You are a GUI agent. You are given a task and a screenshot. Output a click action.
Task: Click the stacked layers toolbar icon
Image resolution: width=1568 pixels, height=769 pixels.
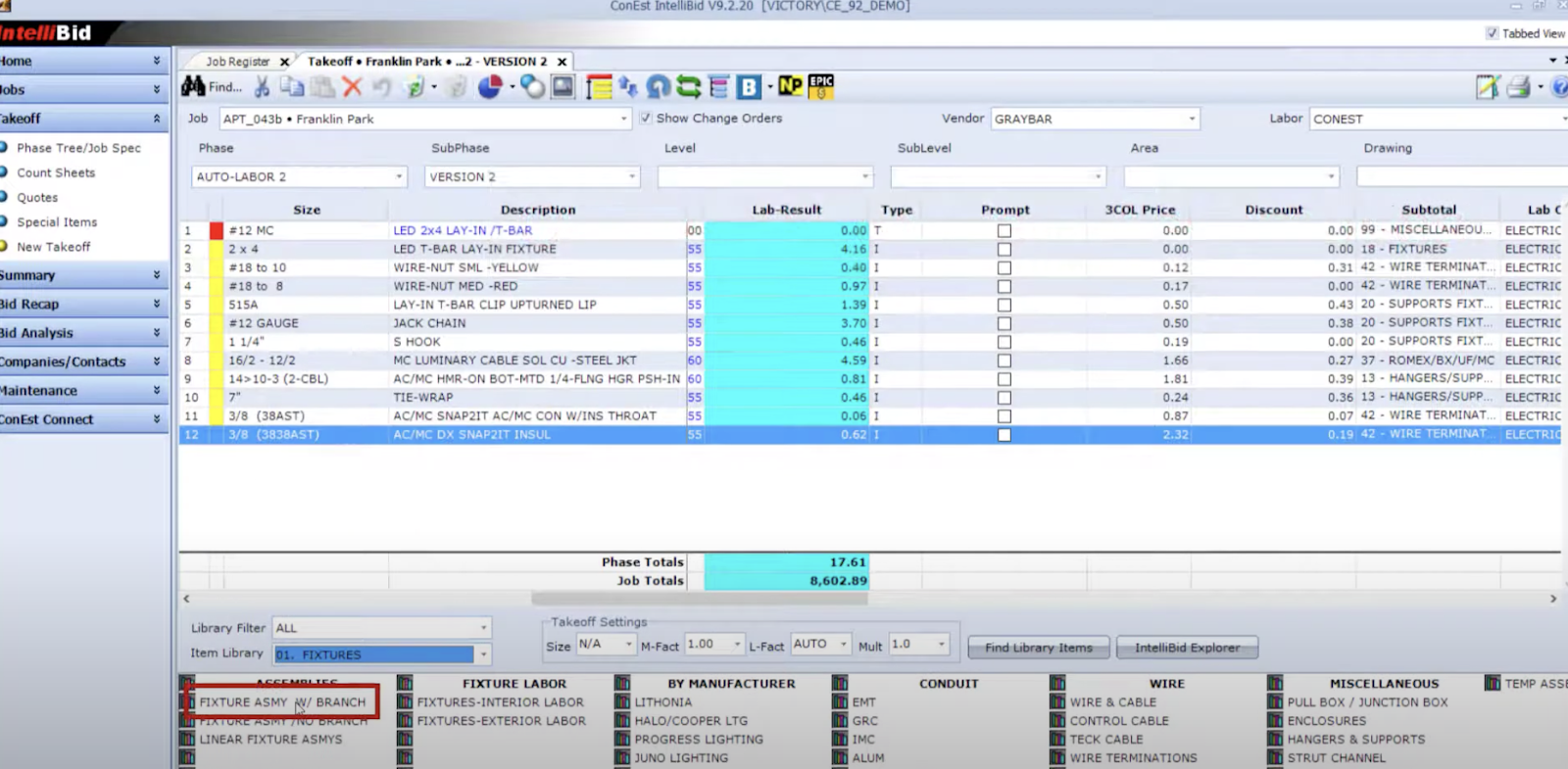coord(719,87)
